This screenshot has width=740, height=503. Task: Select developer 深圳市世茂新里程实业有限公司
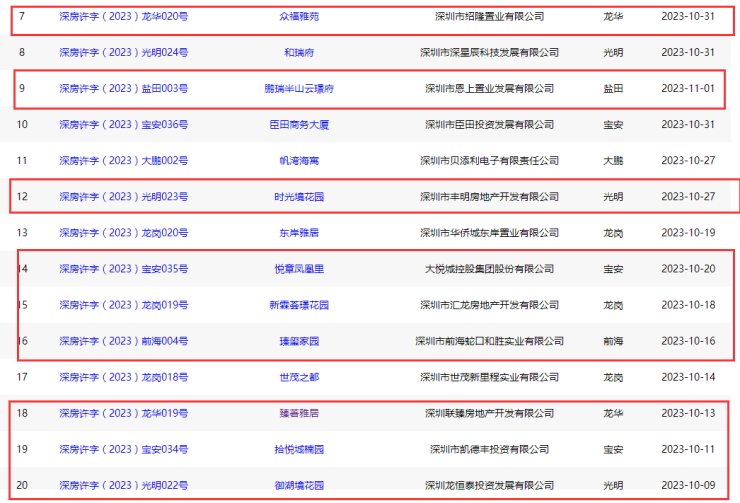pyautogui.click(x=489, y=377)
